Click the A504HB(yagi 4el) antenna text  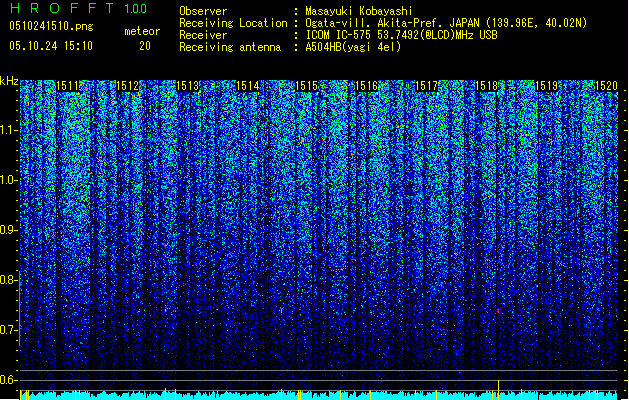coord(353,47)
